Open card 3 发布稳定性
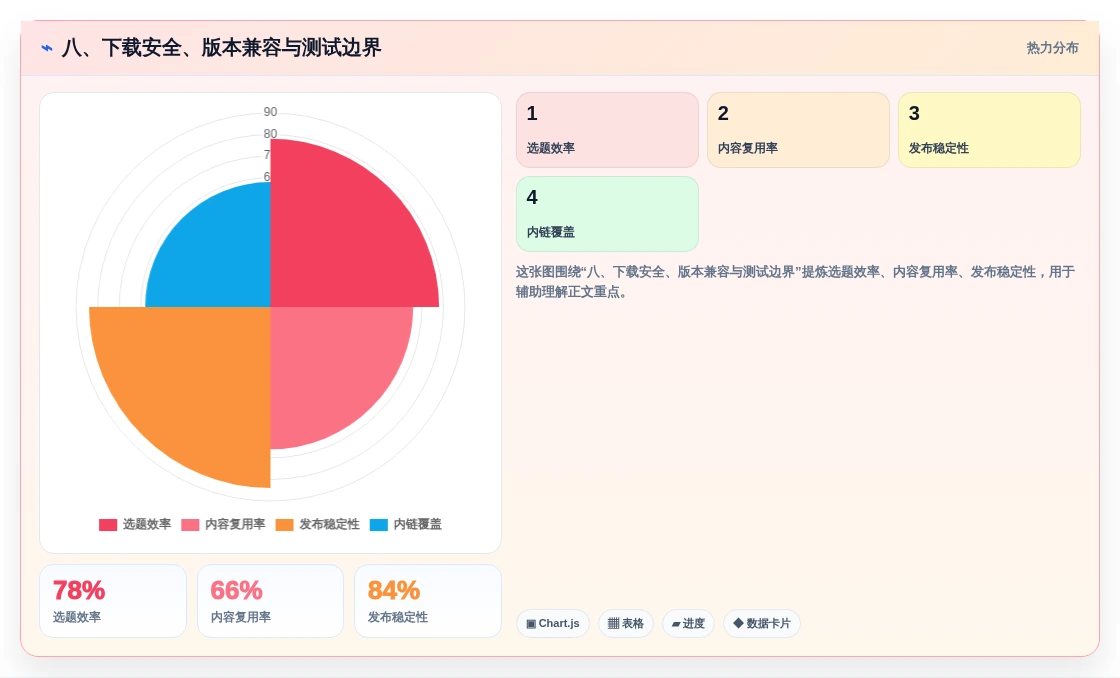The image size is (1120, 678). 989,130
